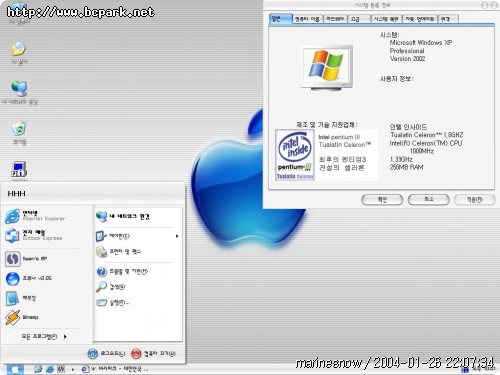Click the '256MB RAM' text in System Properties
Viewport: 500px width, 375px height.
click(x=406, y=167)
